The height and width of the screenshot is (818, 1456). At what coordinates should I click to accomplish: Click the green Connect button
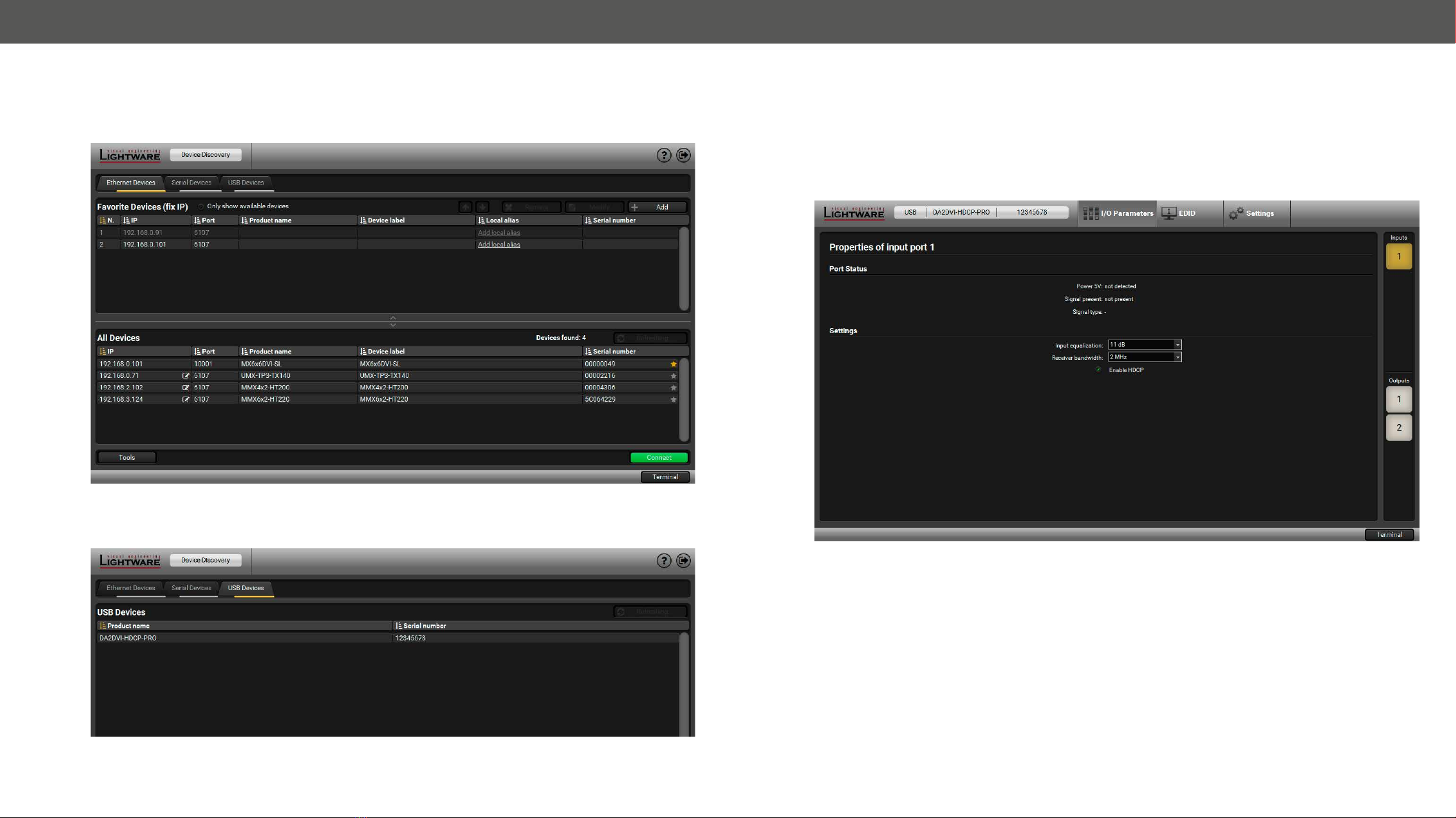(x=659, y=457)
